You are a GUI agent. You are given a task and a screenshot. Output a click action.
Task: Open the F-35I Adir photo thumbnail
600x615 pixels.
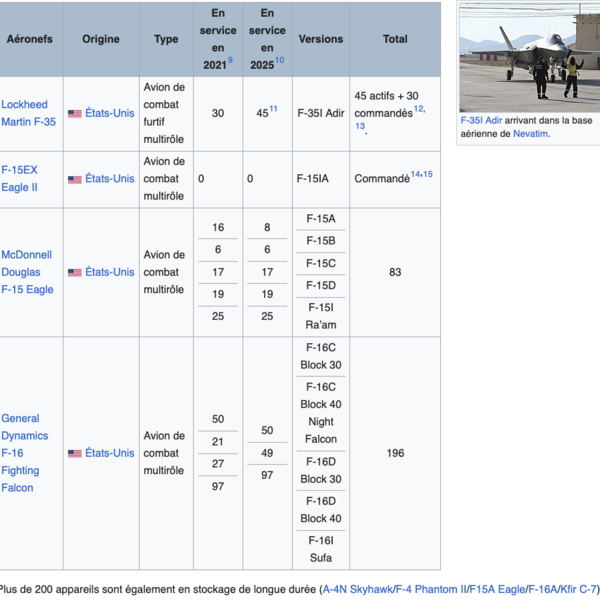point(529,57)
